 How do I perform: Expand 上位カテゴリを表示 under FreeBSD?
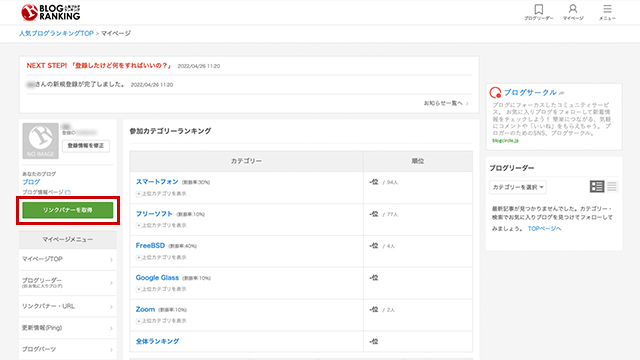coord(162,257)
